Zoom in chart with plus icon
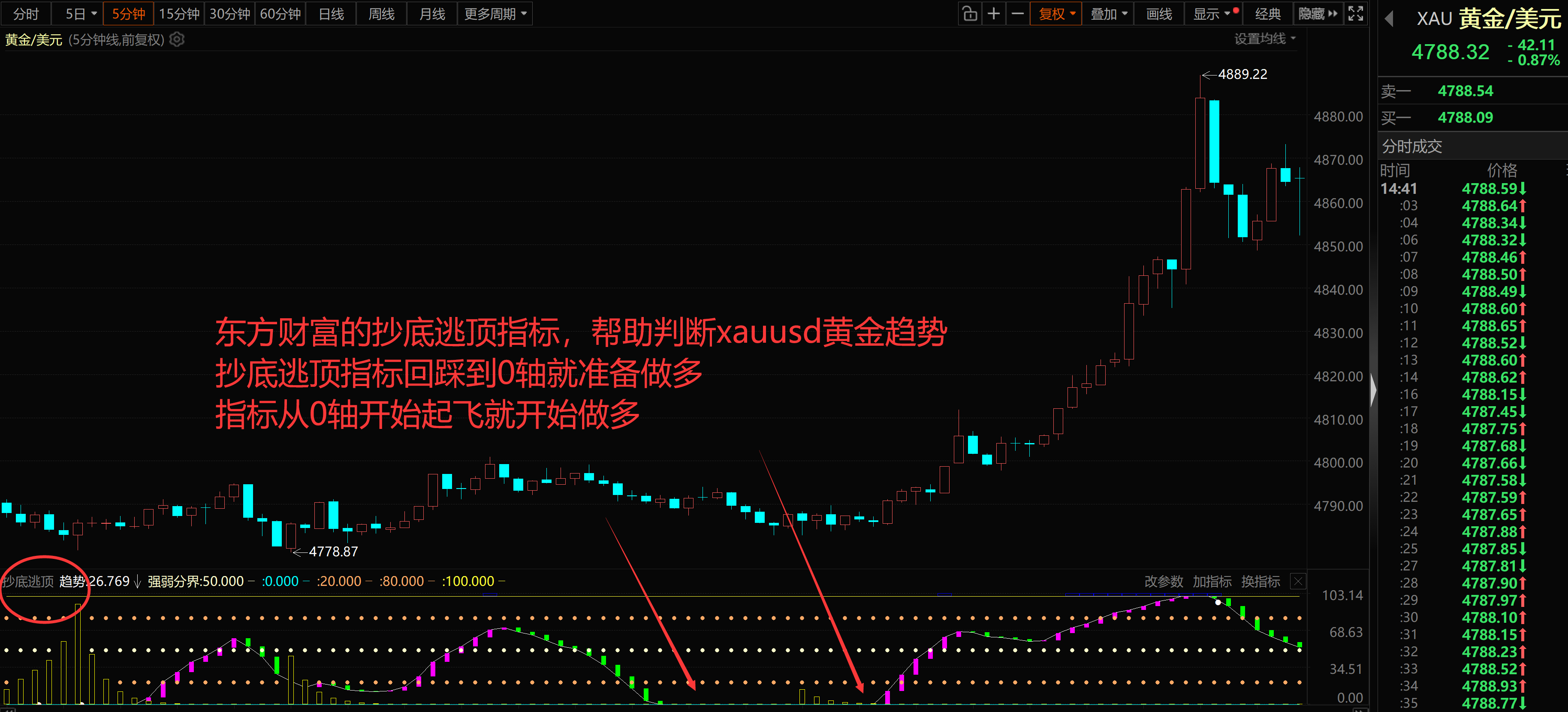 tap(993, 13)
